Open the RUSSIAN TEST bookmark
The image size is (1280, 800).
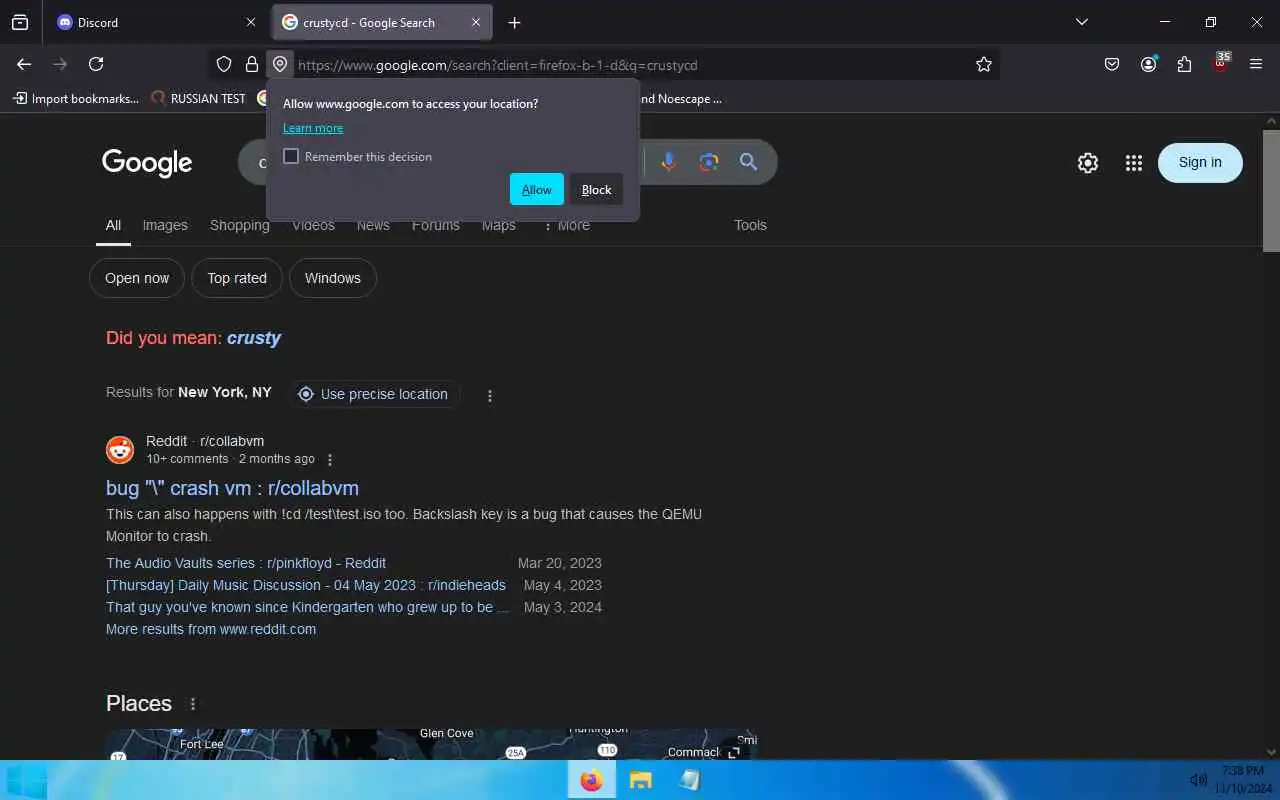pos(198,98)
